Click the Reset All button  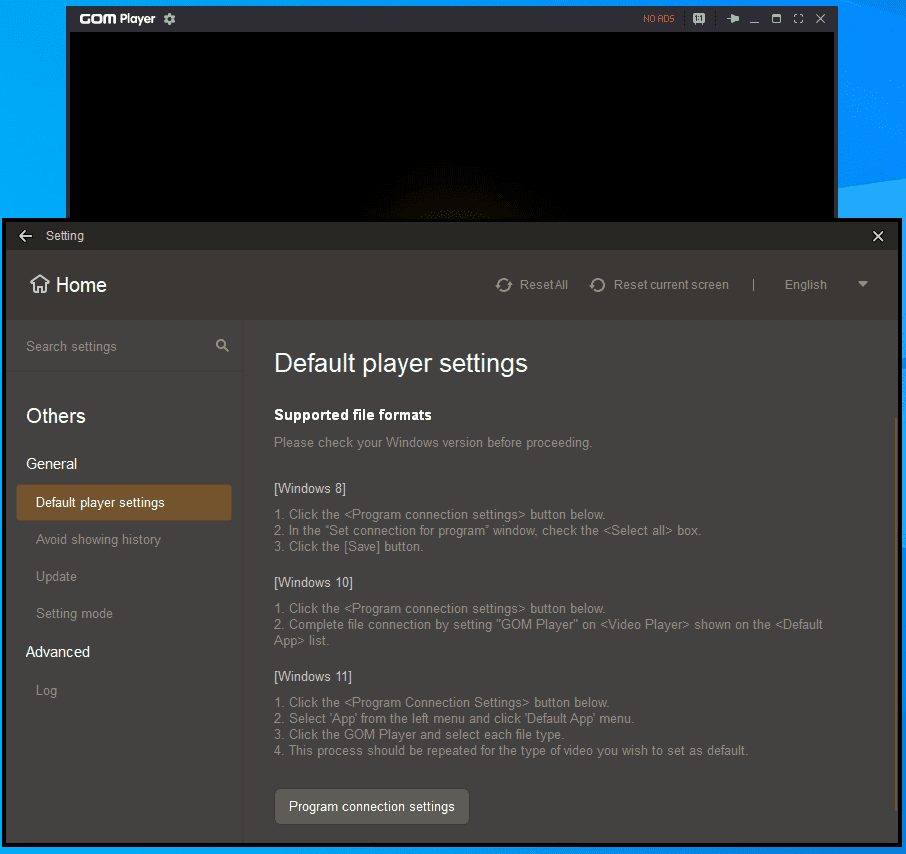tap(532, 285)
